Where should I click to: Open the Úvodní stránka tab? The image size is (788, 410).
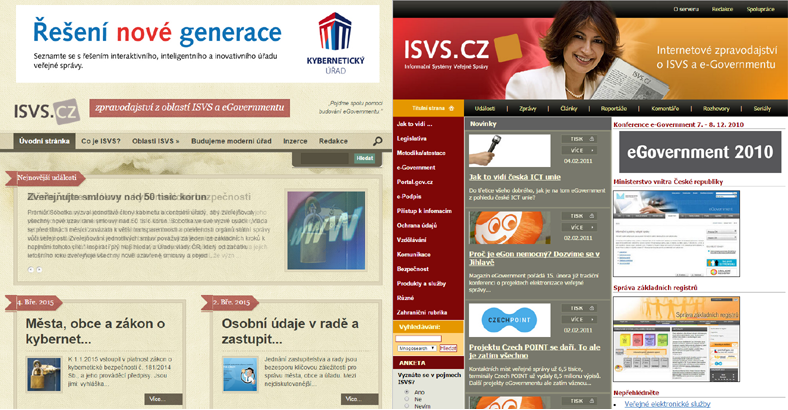(x=44, y=141)
